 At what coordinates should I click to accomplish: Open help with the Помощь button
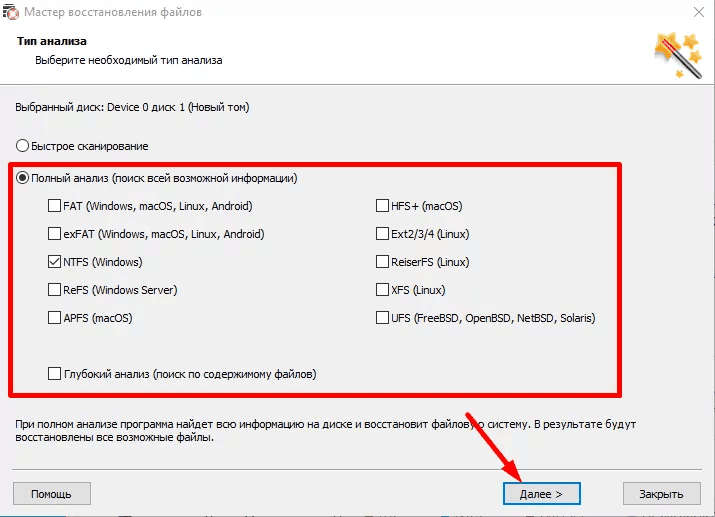click(x=51, y=494)
